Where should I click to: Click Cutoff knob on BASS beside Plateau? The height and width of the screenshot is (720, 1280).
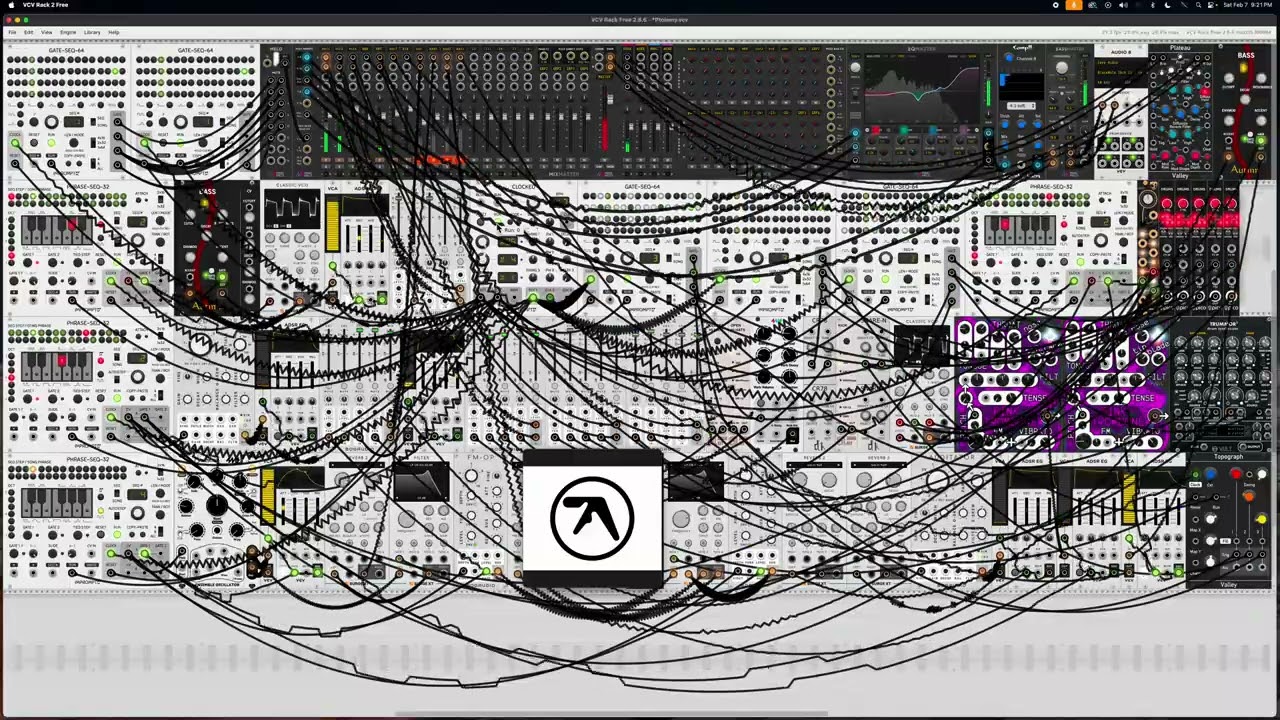click(x=1229, y=78)
